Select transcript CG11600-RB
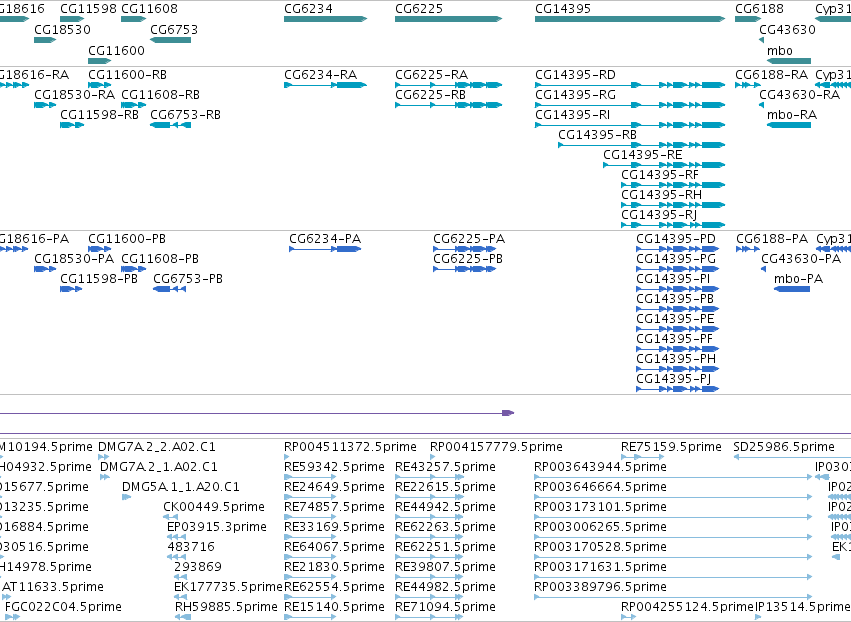The width and height of the screenshot is (851, 622). click(x=99, y=85)
